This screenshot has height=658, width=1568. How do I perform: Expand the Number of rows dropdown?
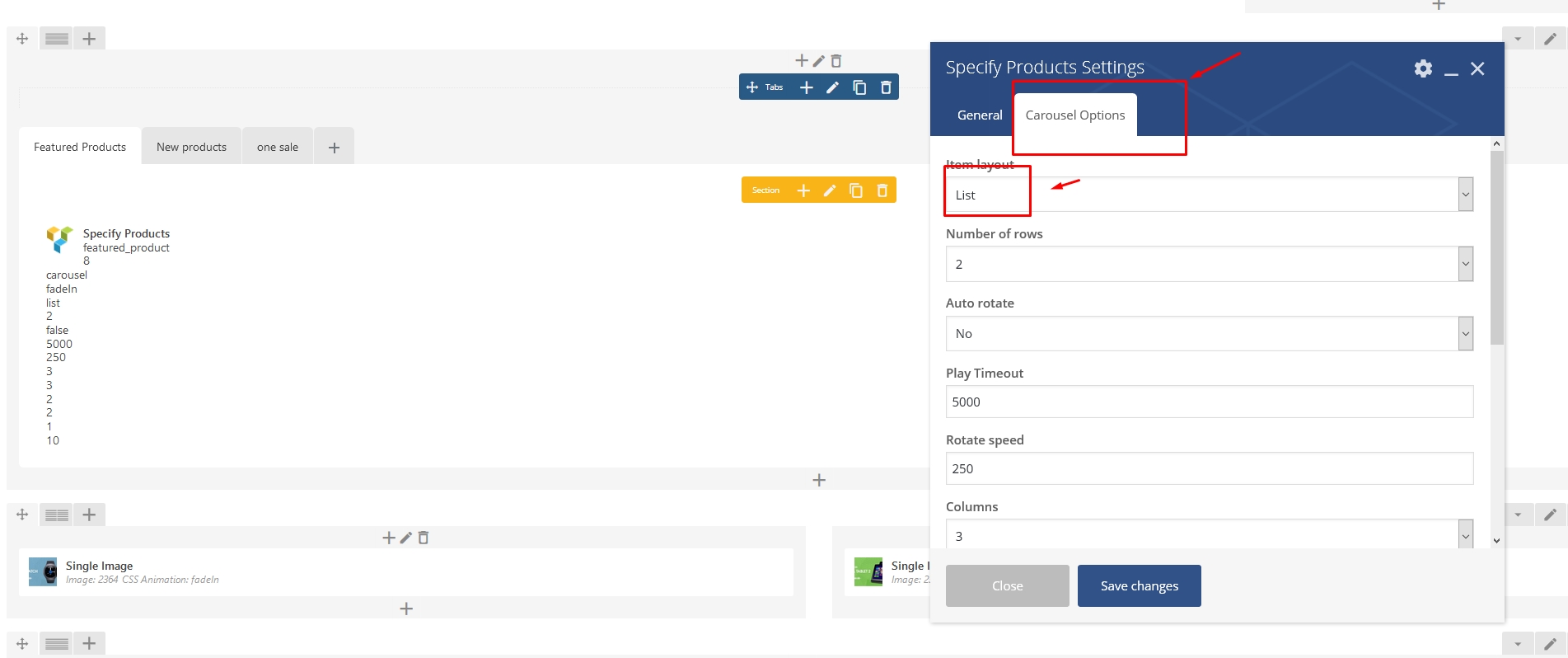pos(1209,265)
